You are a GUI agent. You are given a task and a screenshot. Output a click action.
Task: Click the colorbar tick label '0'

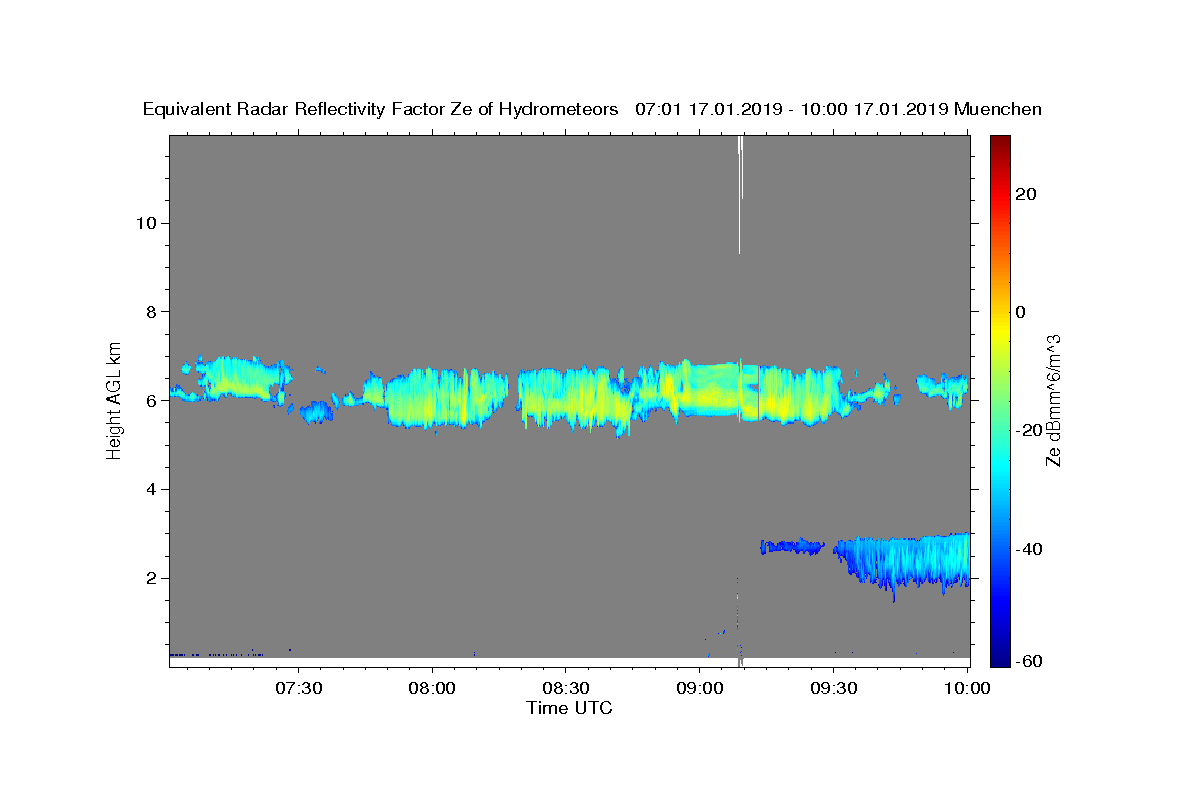[1021, 312]
